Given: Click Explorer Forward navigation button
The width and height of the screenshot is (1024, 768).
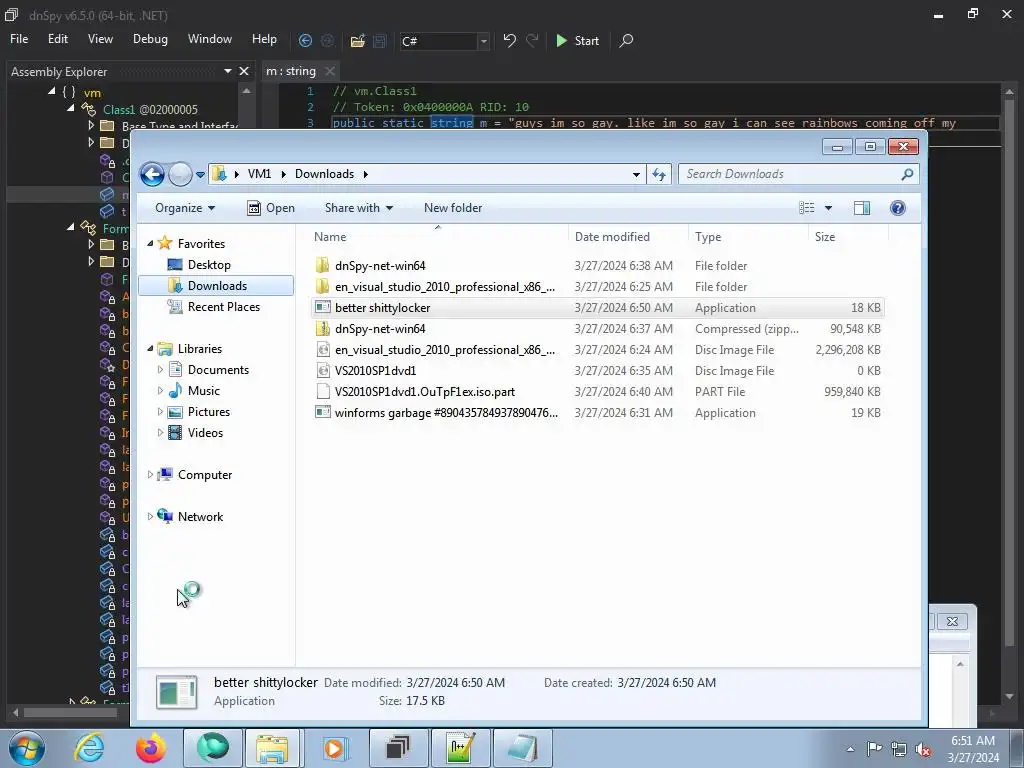Looking at the screenshot, I should pos(180,174).
